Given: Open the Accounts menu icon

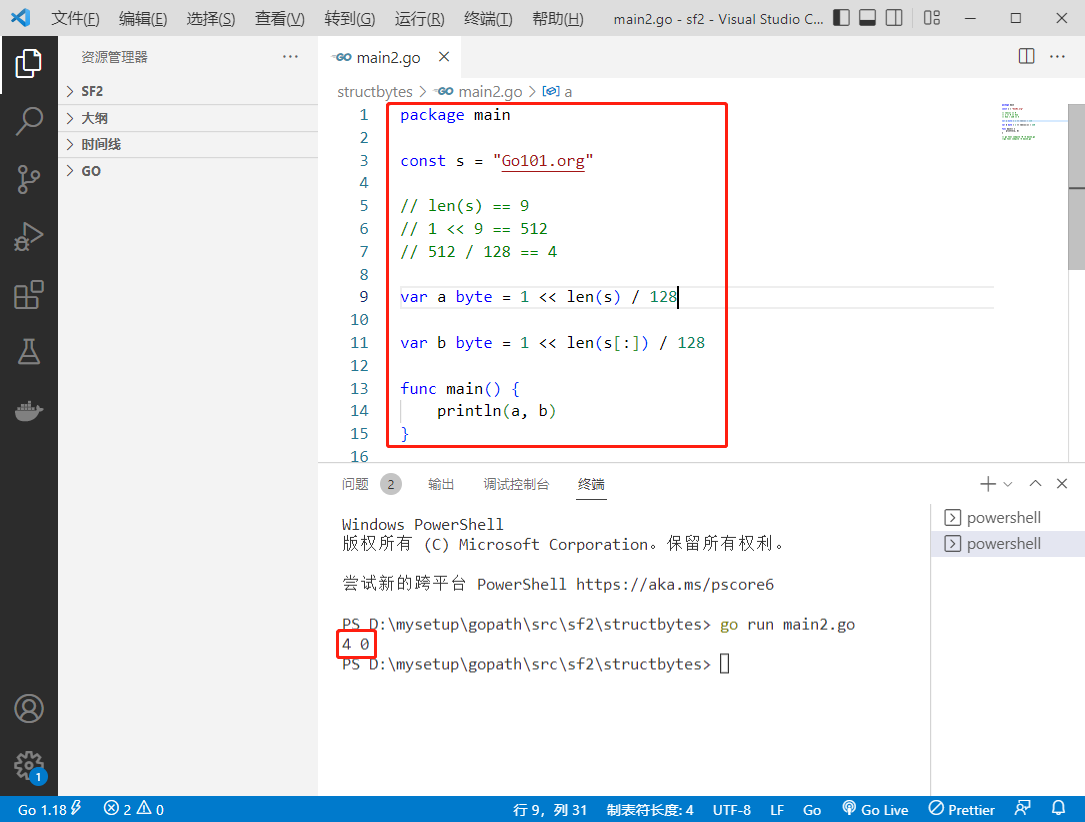Looking at the screenshot, I should pos(28,709).
